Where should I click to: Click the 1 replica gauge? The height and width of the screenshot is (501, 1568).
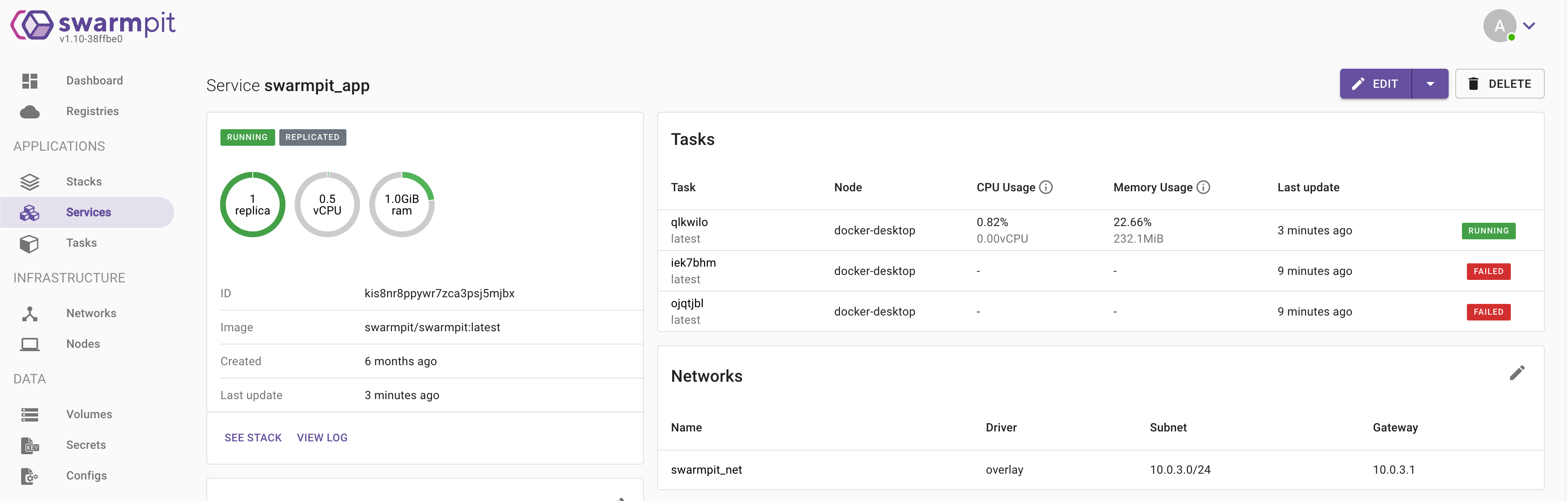pos(253,205)
